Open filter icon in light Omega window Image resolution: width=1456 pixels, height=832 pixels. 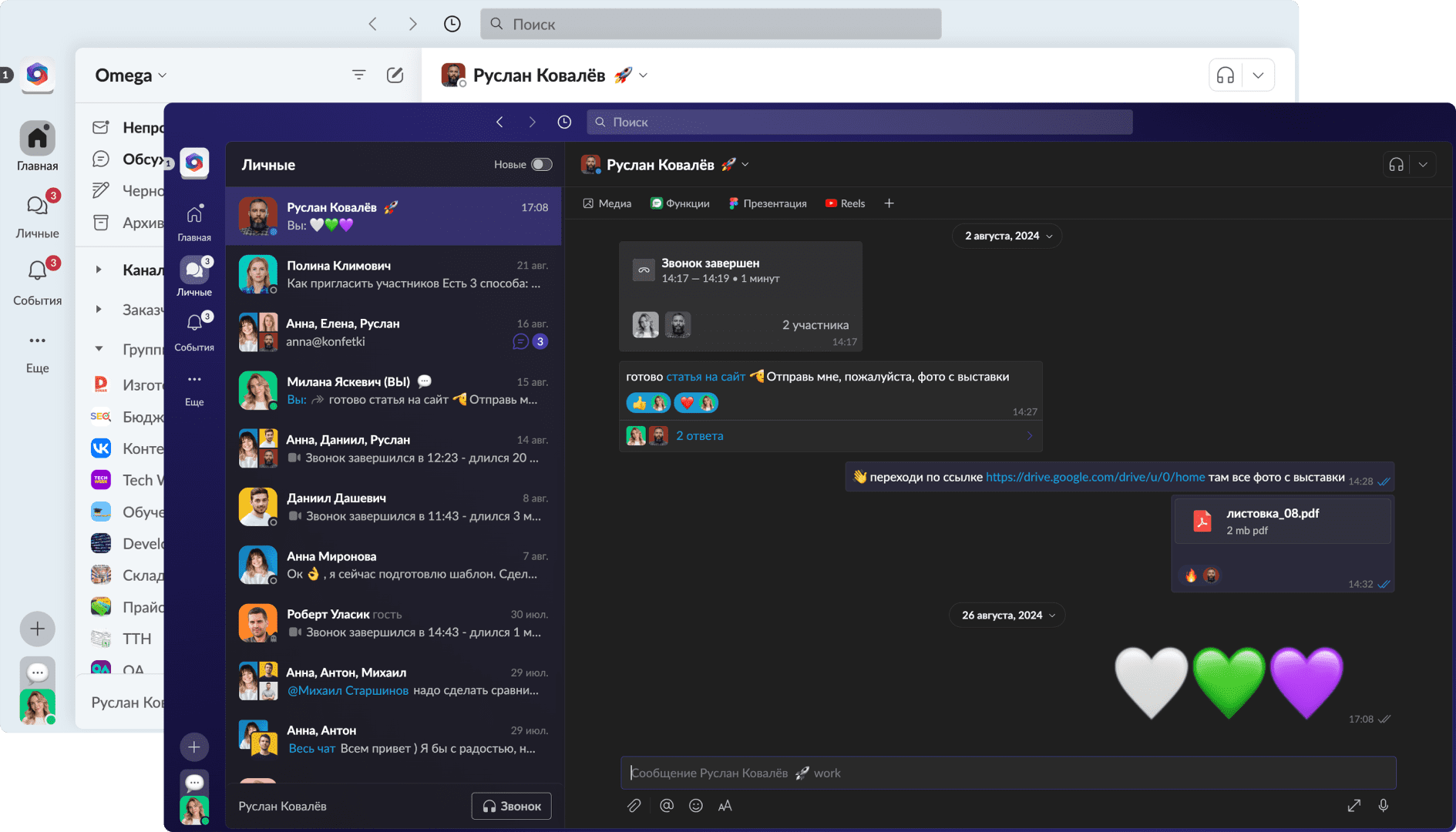click(358, 75)
